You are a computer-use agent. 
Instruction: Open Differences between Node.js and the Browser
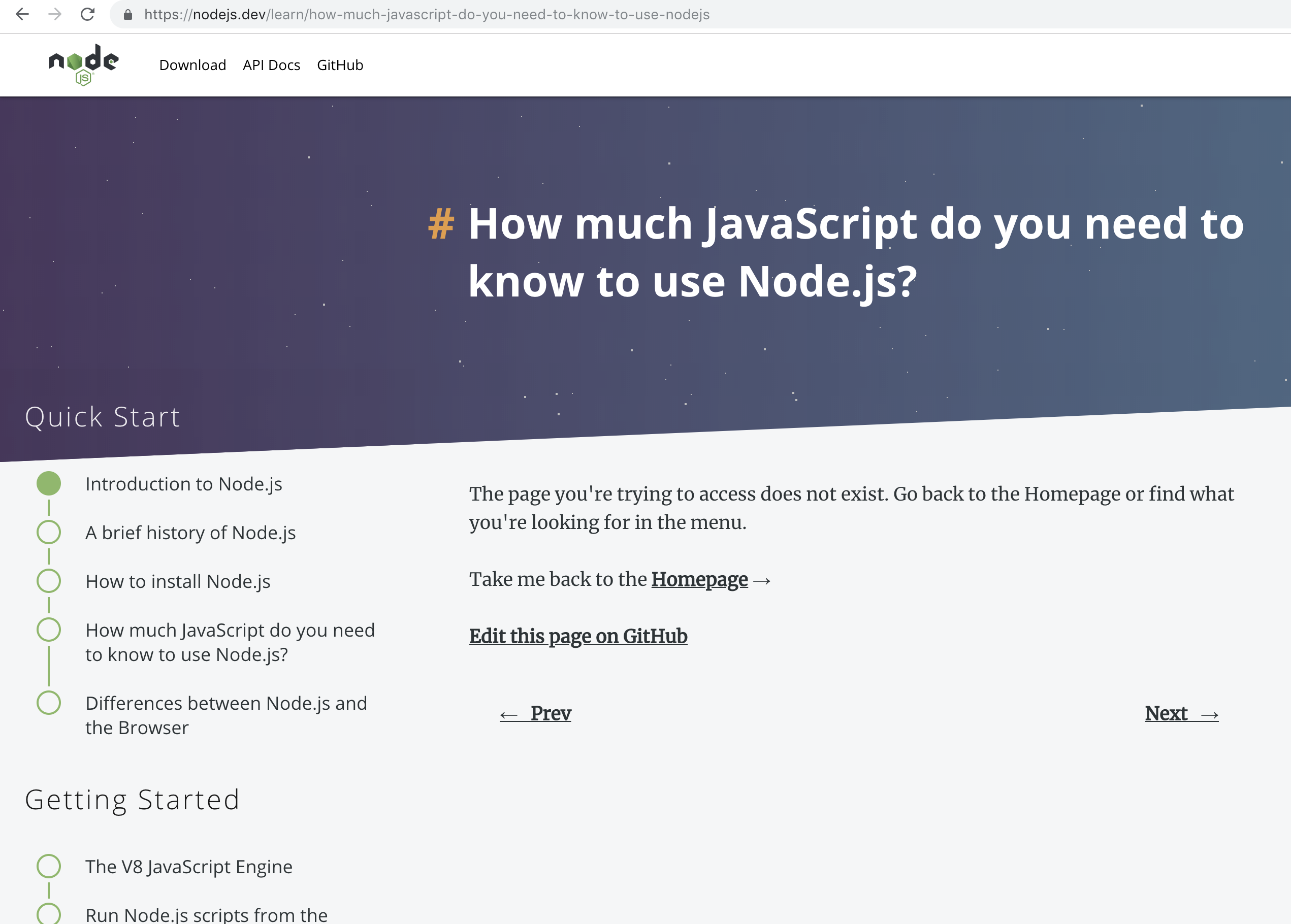tap(227, 715)
